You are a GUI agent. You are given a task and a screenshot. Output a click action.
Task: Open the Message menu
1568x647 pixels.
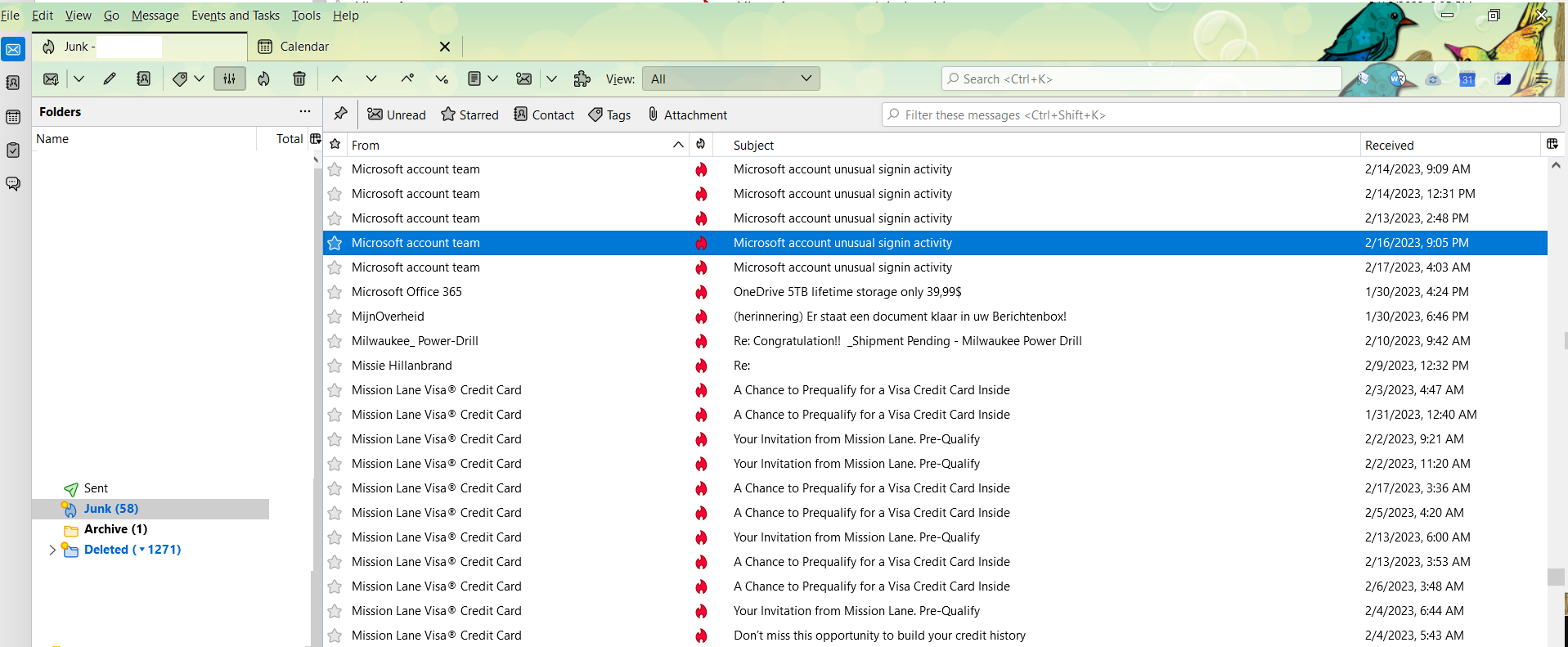155,15
